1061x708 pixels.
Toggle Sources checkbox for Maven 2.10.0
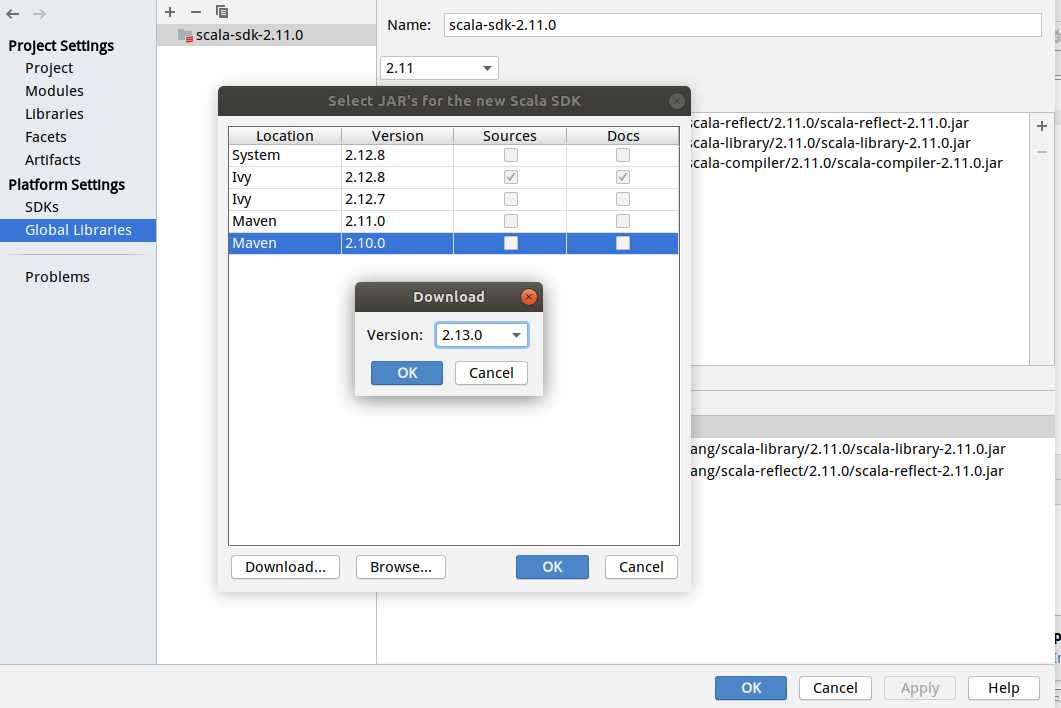511,243
